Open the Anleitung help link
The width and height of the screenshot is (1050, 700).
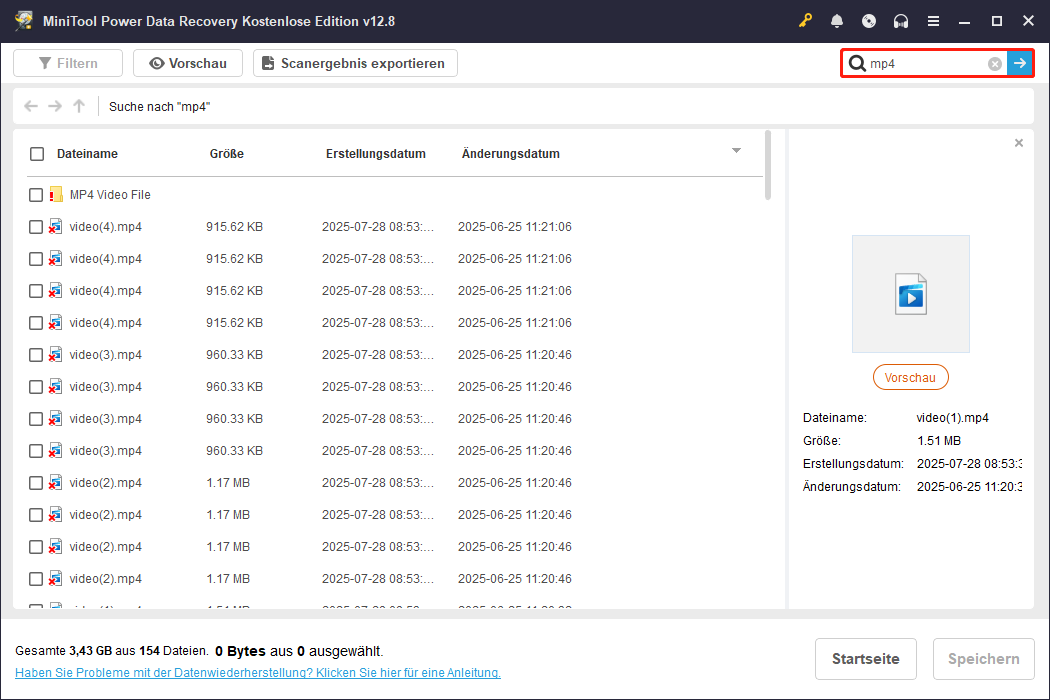coord(253,672)
